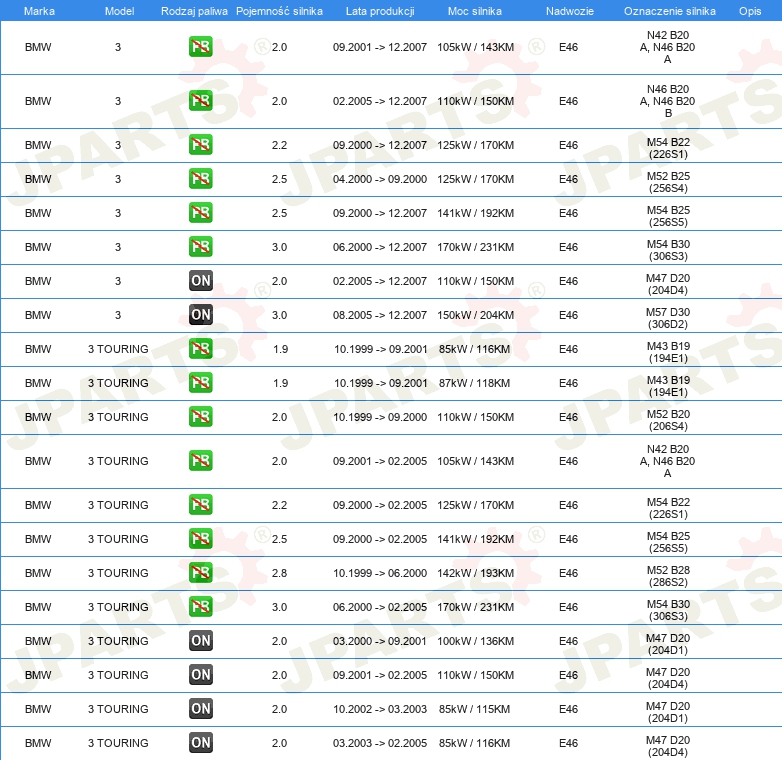Click petrol icon for N42 B20 105kW BMW 3

click(200, 47)
